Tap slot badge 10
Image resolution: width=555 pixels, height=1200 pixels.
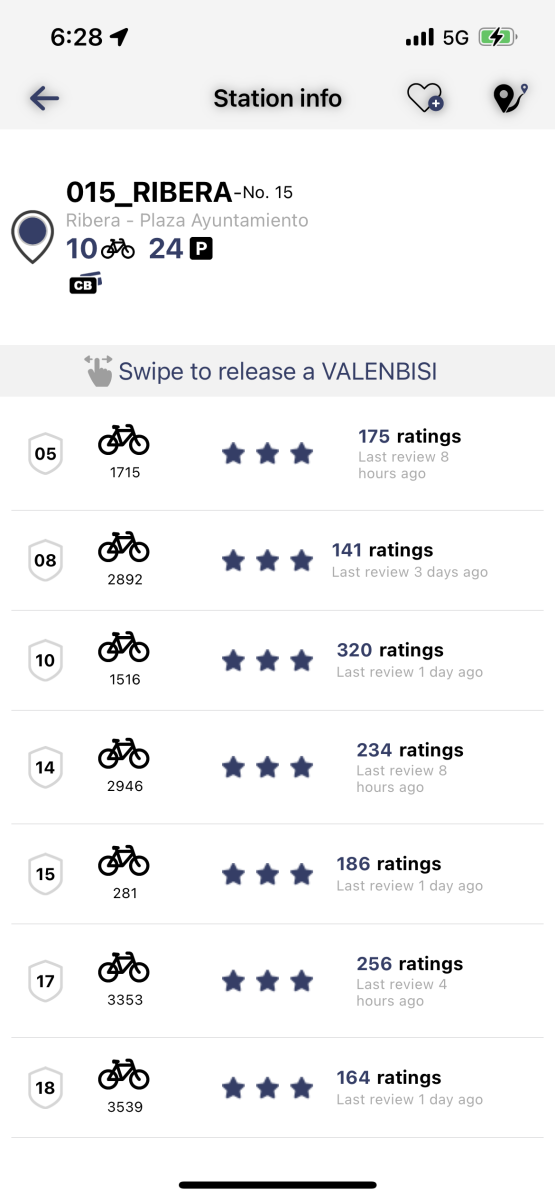coord(45,661)
